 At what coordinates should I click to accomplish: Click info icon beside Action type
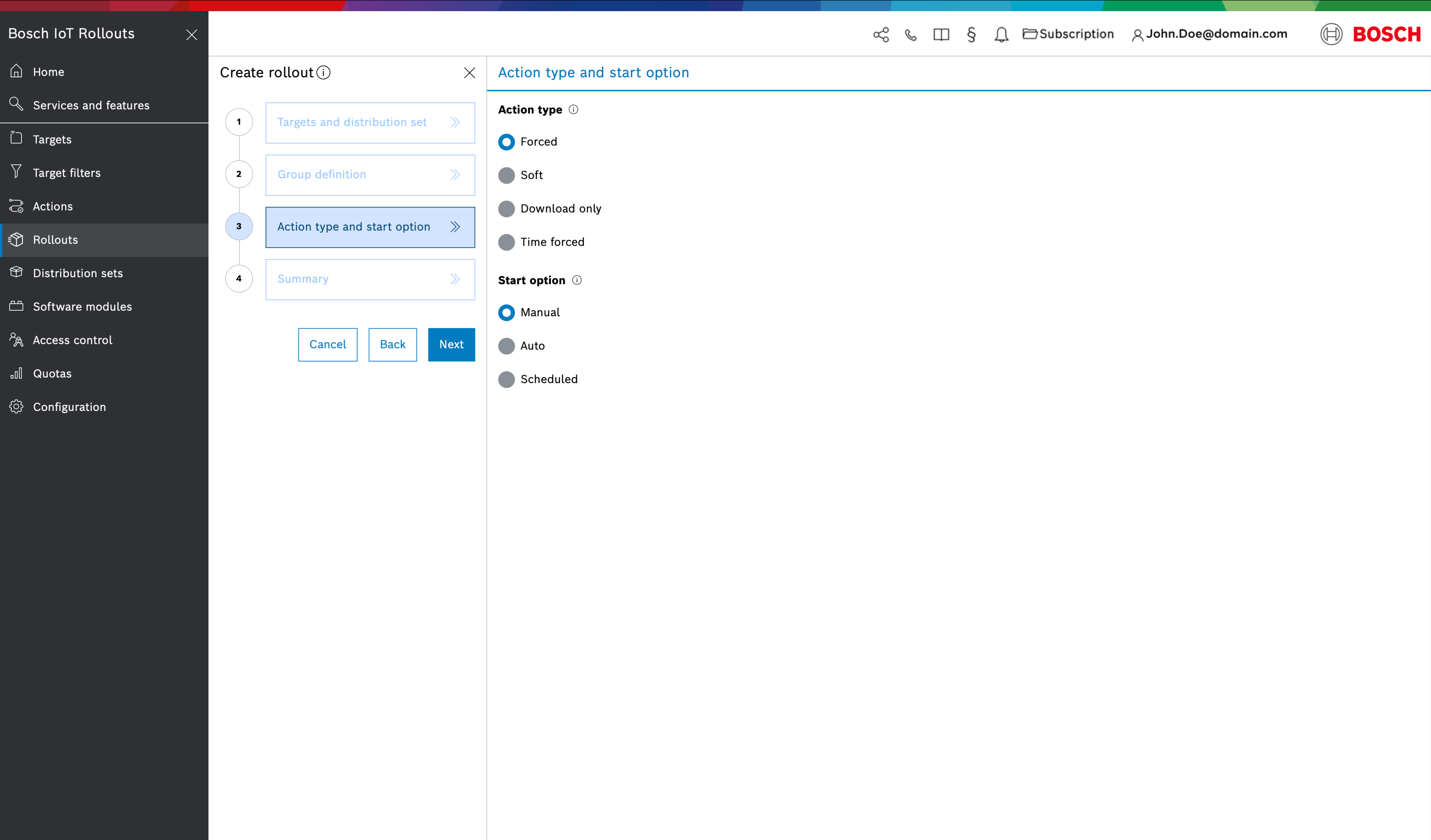[x=574, y=110]
